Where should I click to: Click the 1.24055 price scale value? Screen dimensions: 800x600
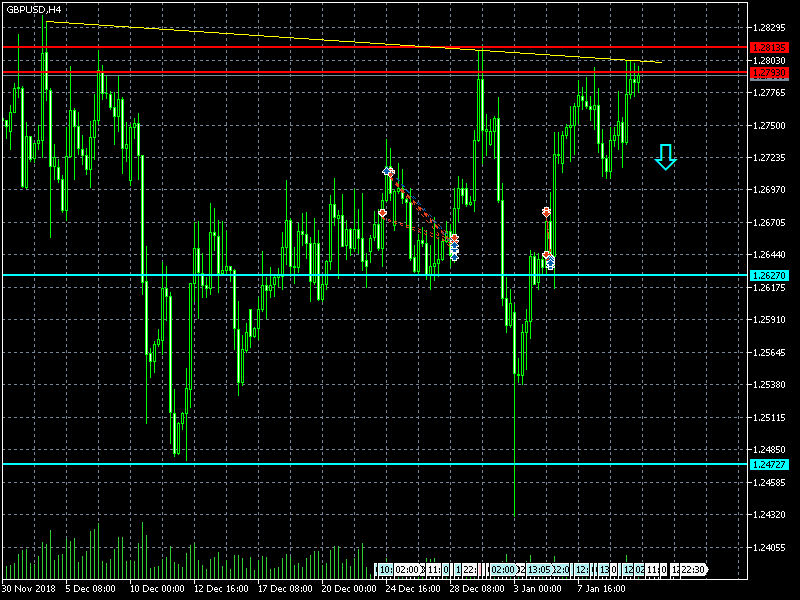[x=769, y=547]
